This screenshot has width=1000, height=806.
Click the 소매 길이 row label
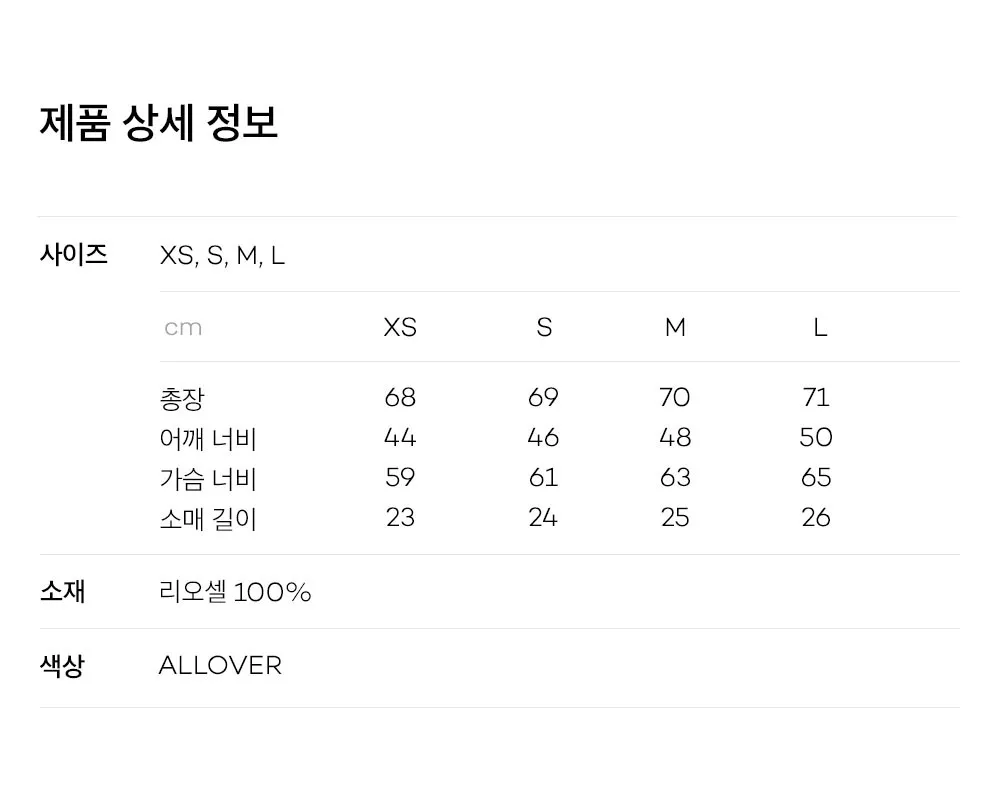tap(208, 519)
